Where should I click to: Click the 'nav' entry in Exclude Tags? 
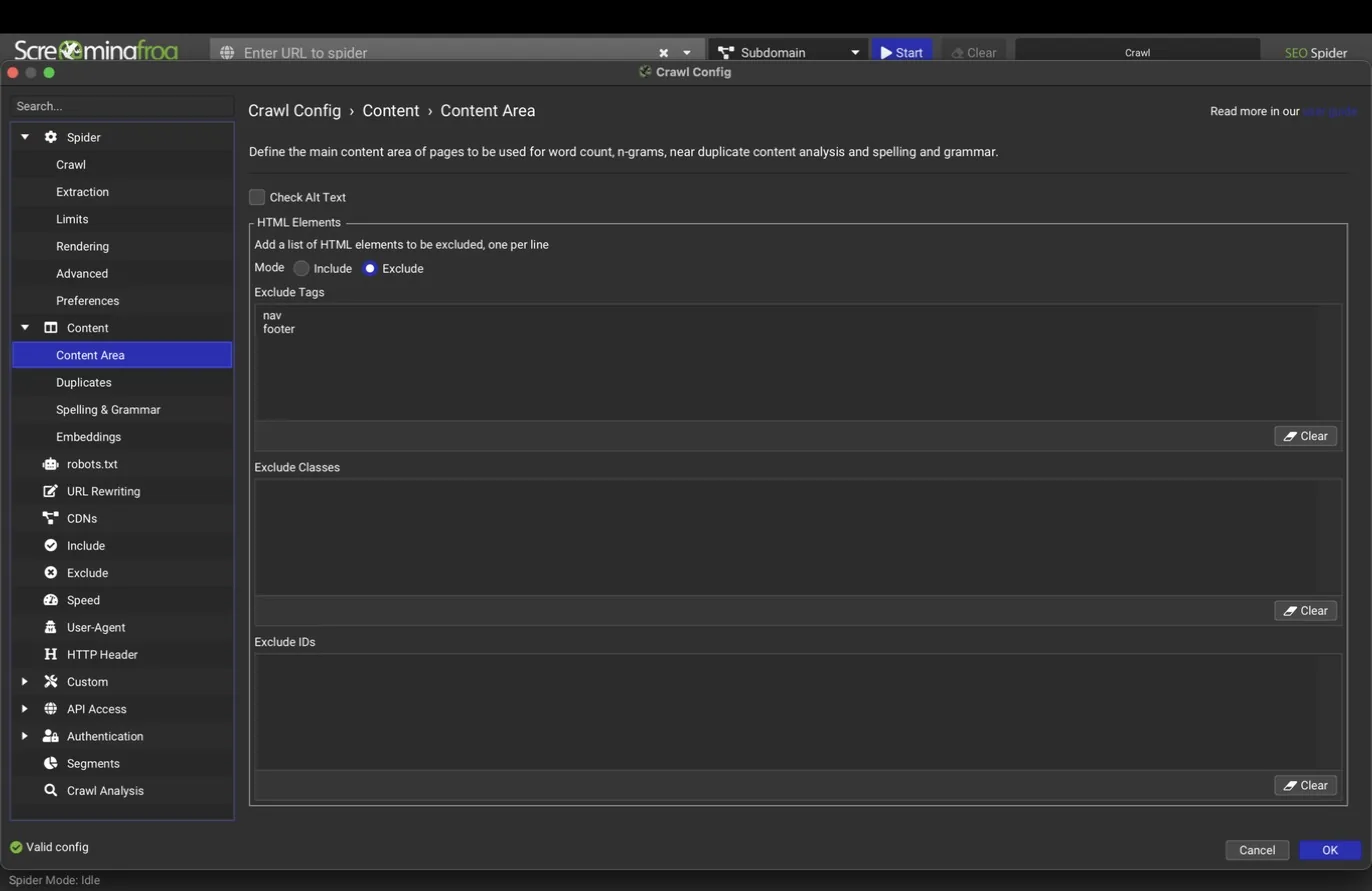coord(272,315)
